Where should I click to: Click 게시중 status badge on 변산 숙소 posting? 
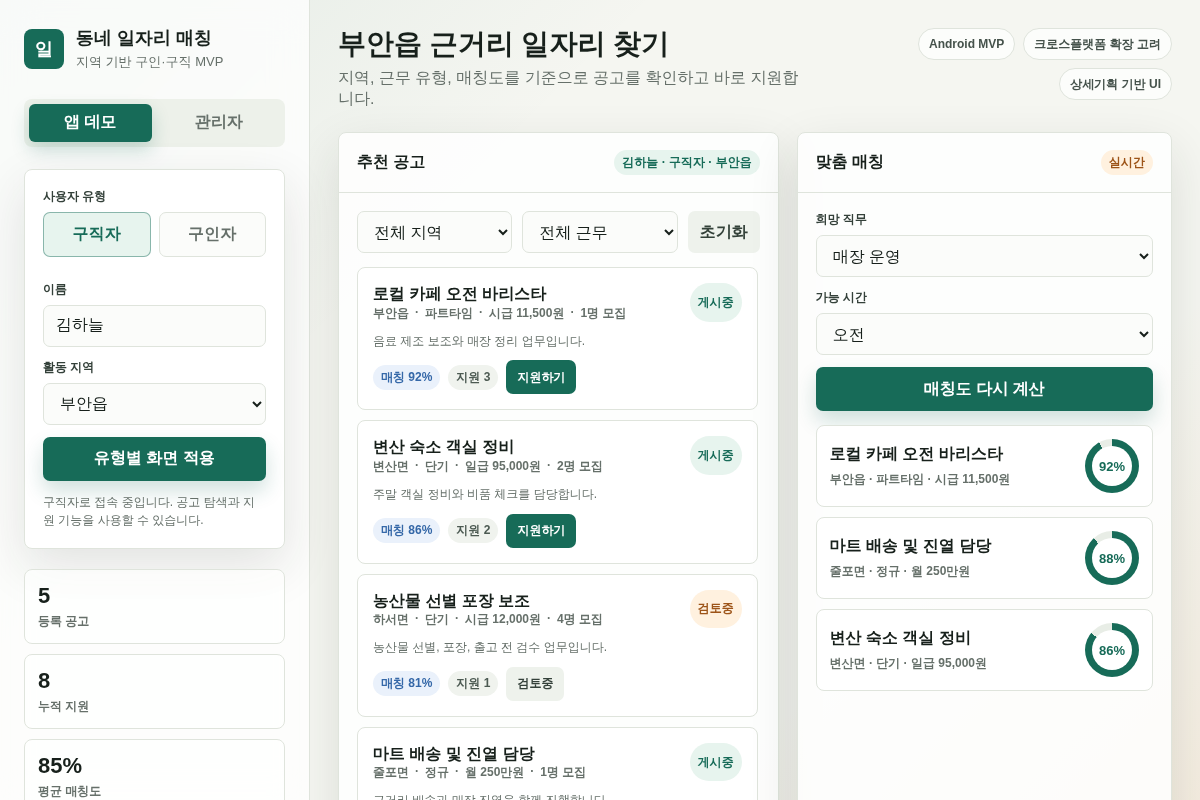point(716,456)
